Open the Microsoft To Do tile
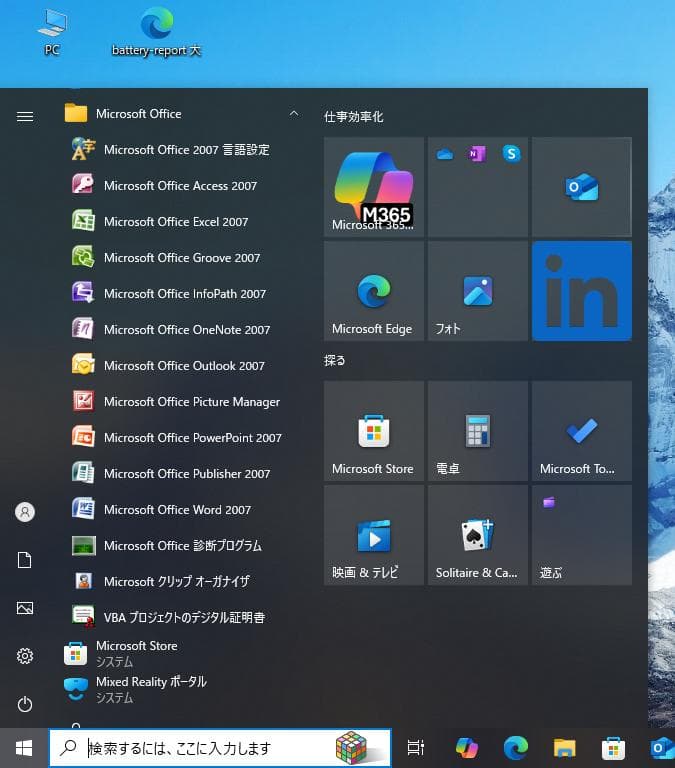 click(x=582, y=431)
